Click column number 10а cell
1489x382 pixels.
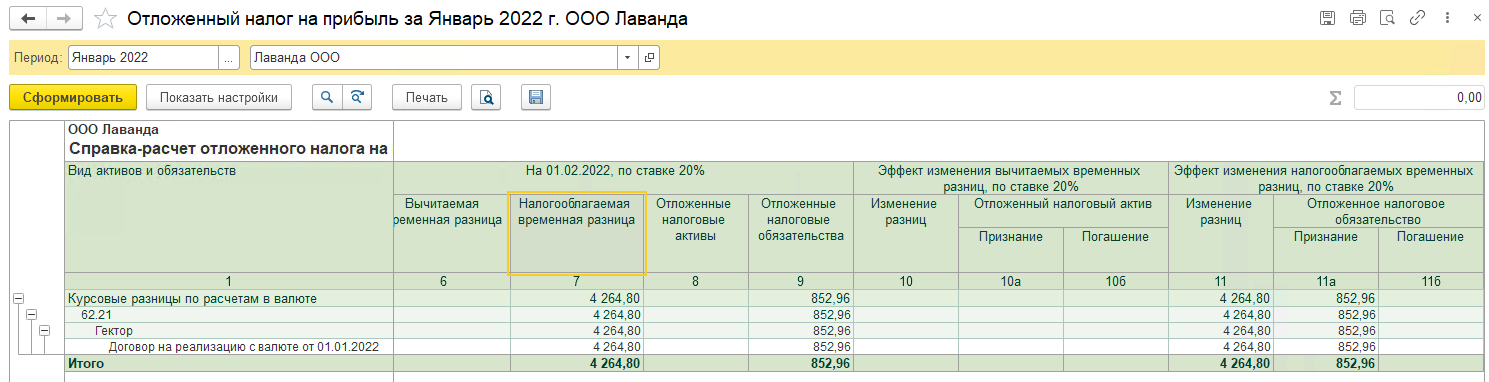coord(1010,282)
